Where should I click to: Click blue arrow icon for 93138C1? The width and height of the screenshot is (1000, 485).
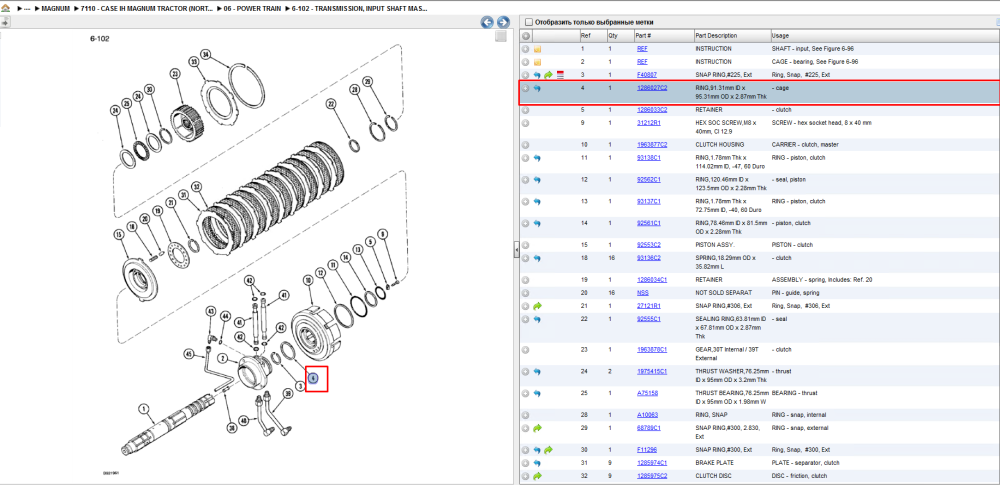click(537, 158)
